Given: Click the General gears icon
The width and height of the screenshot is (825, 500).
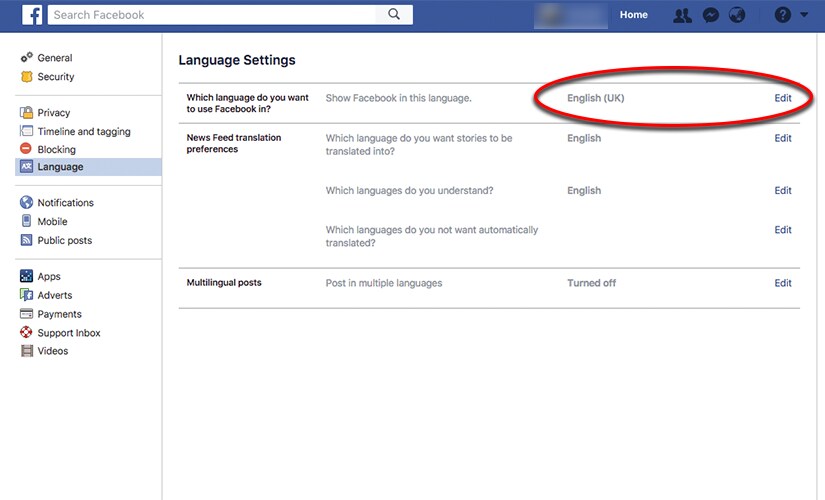Looking at the screenshot, I should click(26, 57).
